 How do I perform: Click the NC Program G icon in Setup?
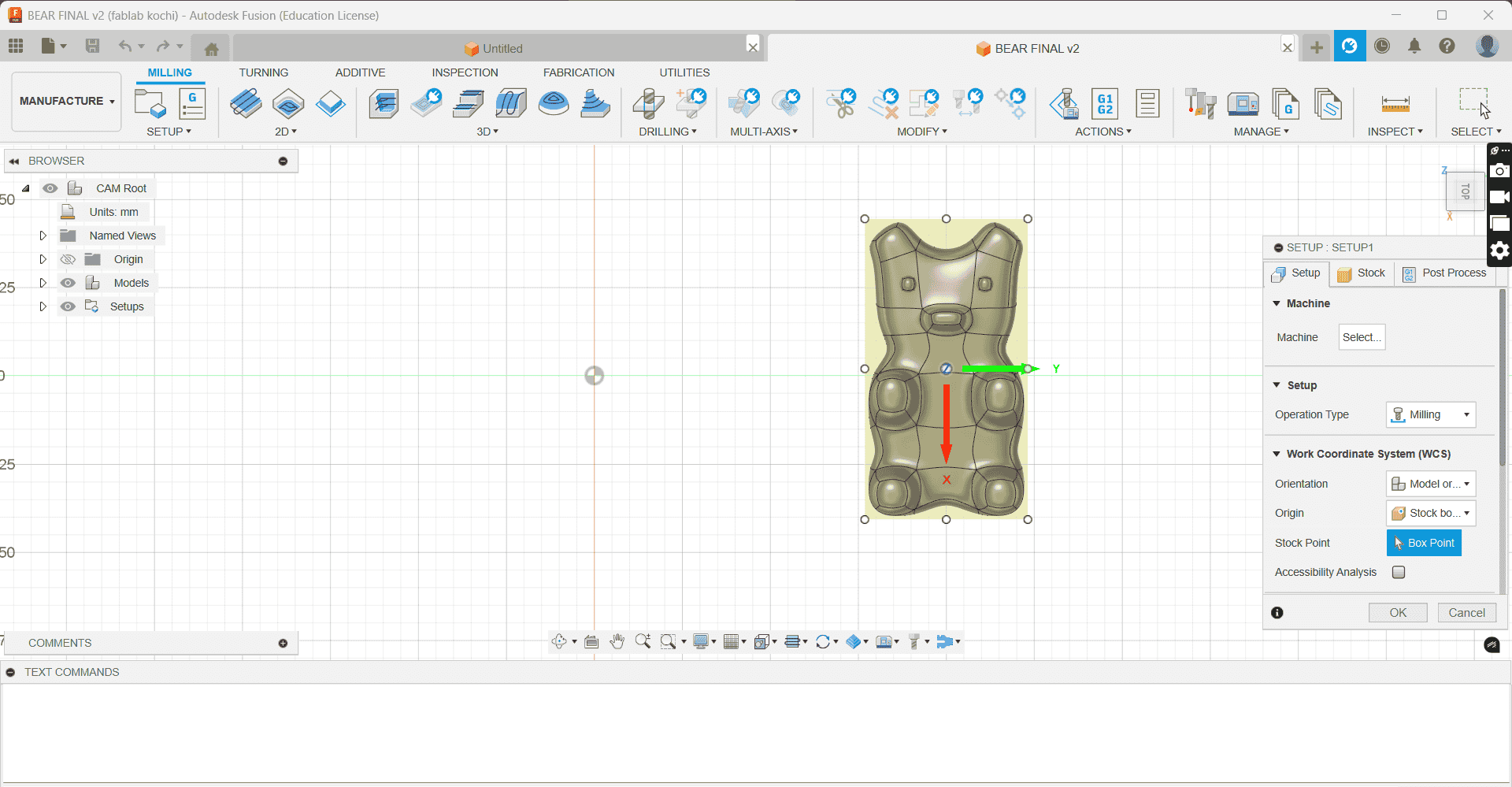(x=193, y=103)
